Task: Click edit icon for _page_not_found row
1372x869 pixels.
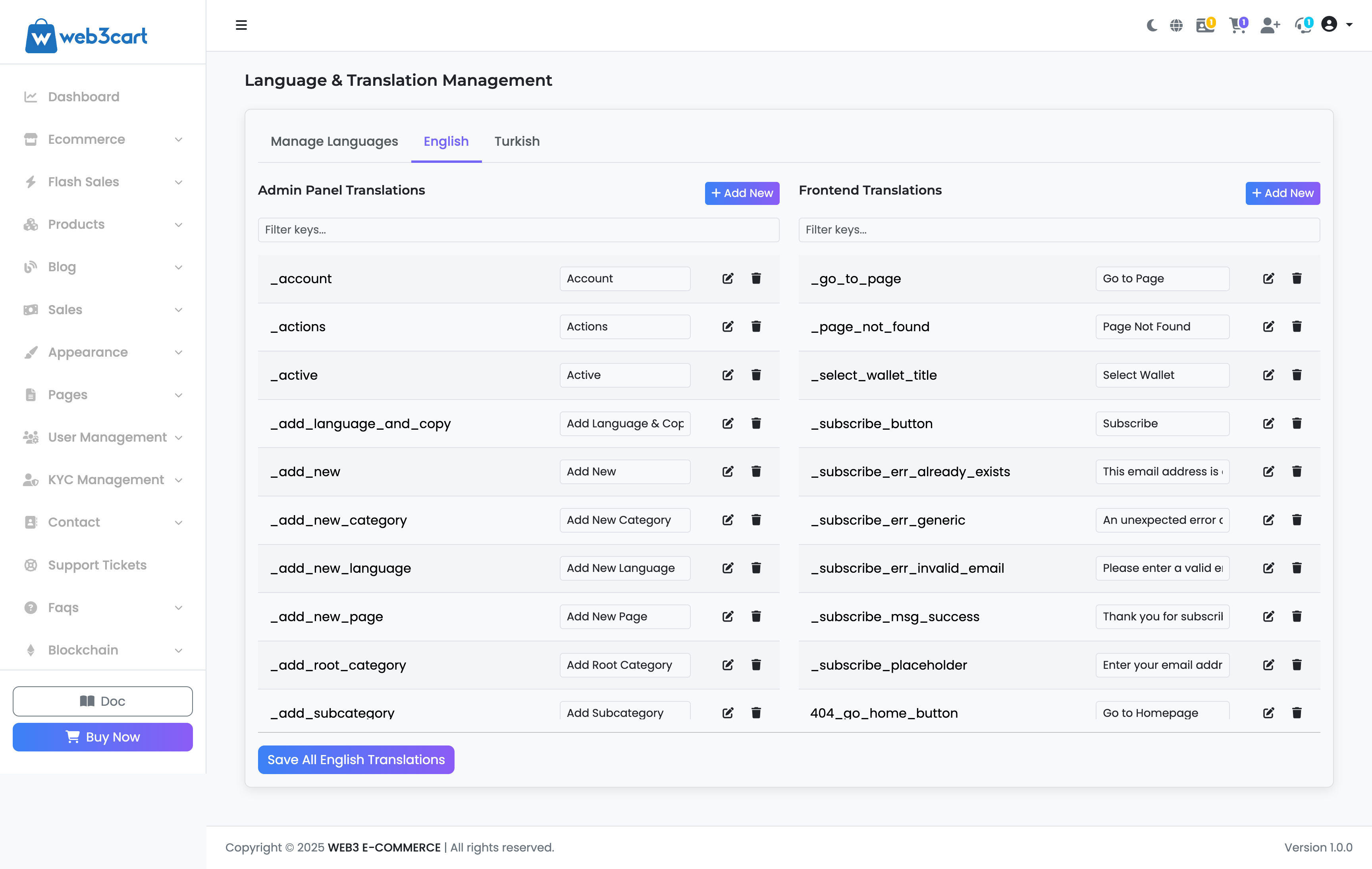Action: pos(1268,326)
